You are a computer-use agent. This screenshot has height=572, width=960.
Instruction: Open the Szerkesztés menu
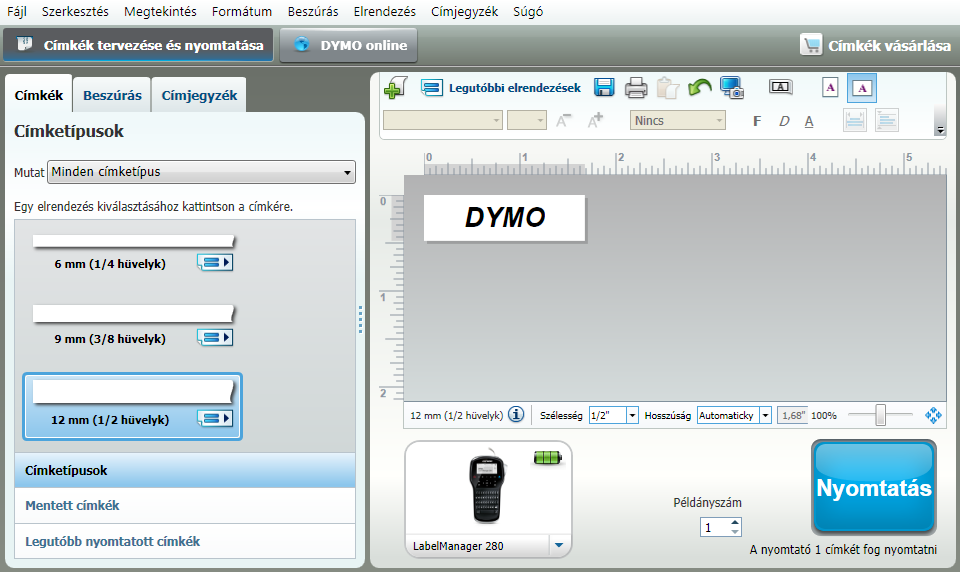[75, 12]
